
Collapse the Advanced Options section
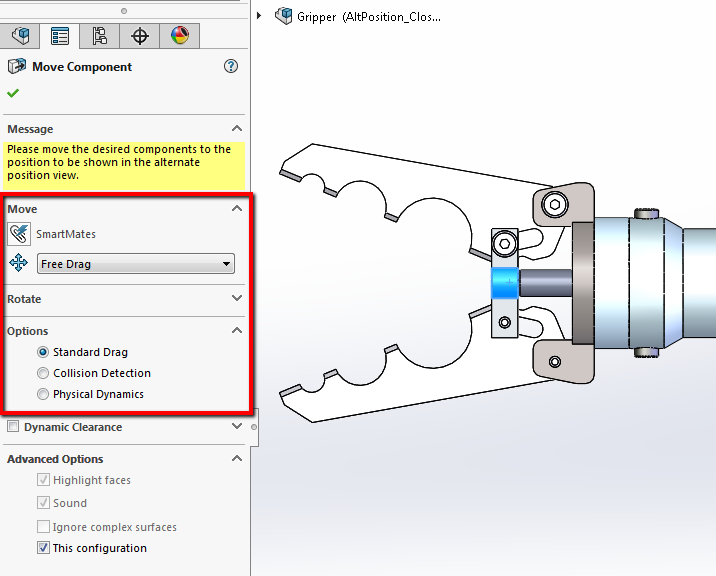point(237,459)
